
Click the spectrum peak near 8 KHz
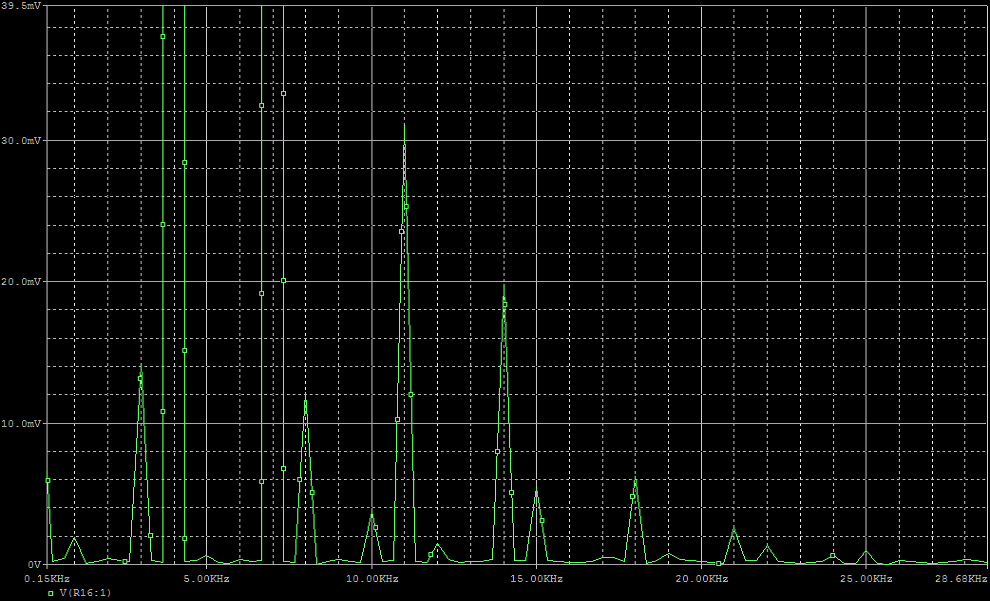[306, 396]
